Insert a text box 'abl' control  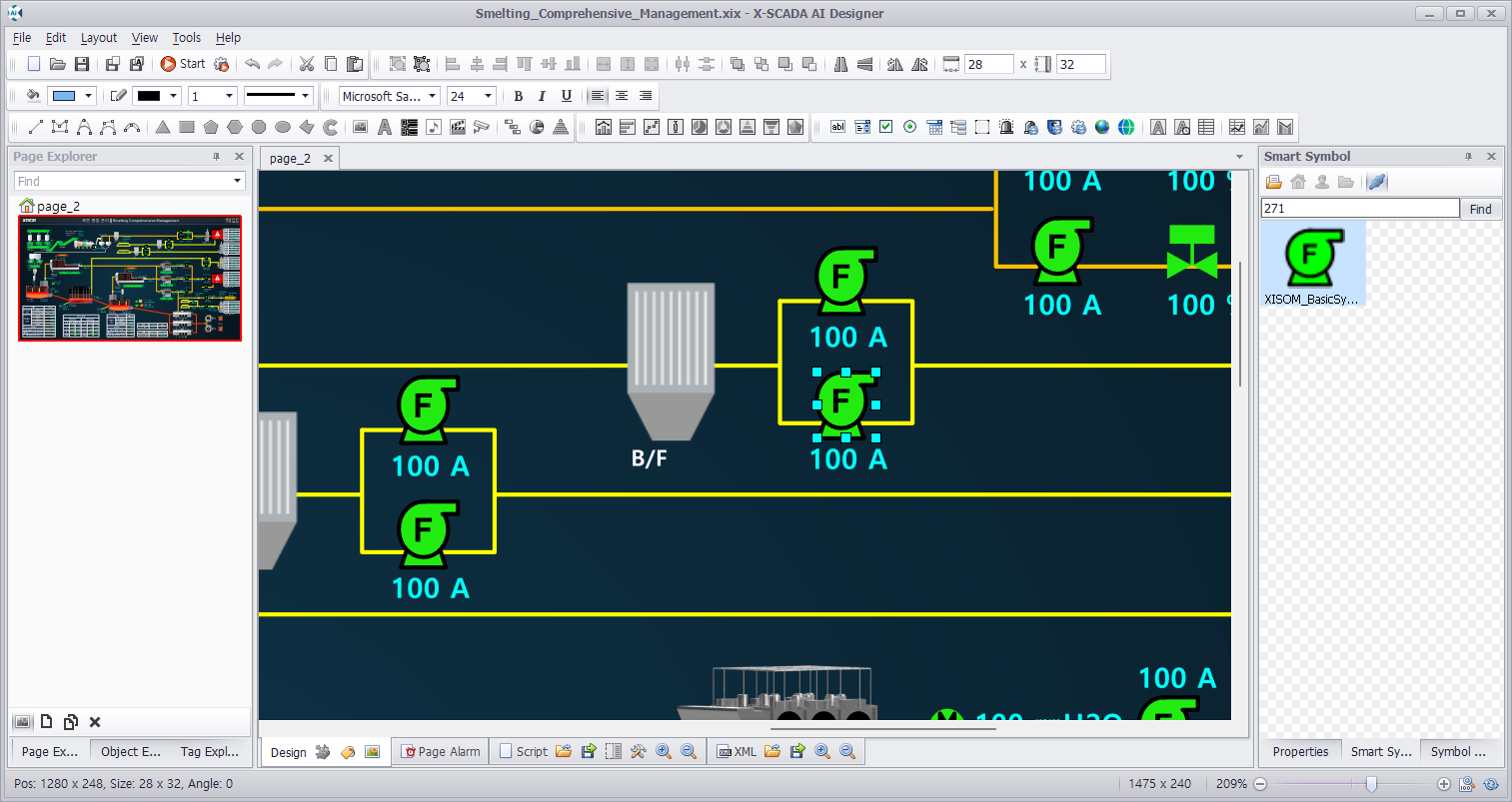[838, 127]
